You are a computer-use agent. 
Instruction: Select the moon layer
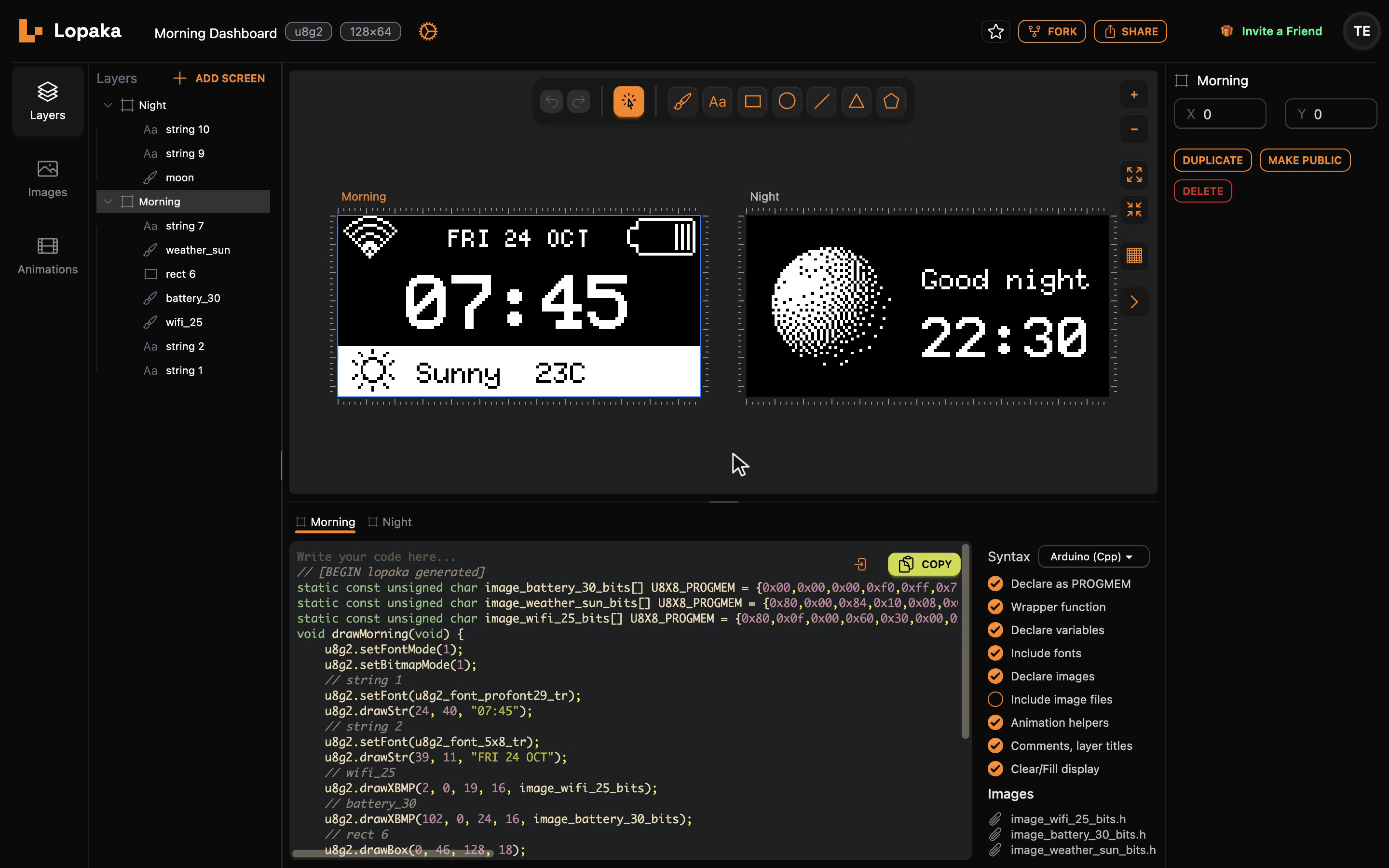pos(184,177)
